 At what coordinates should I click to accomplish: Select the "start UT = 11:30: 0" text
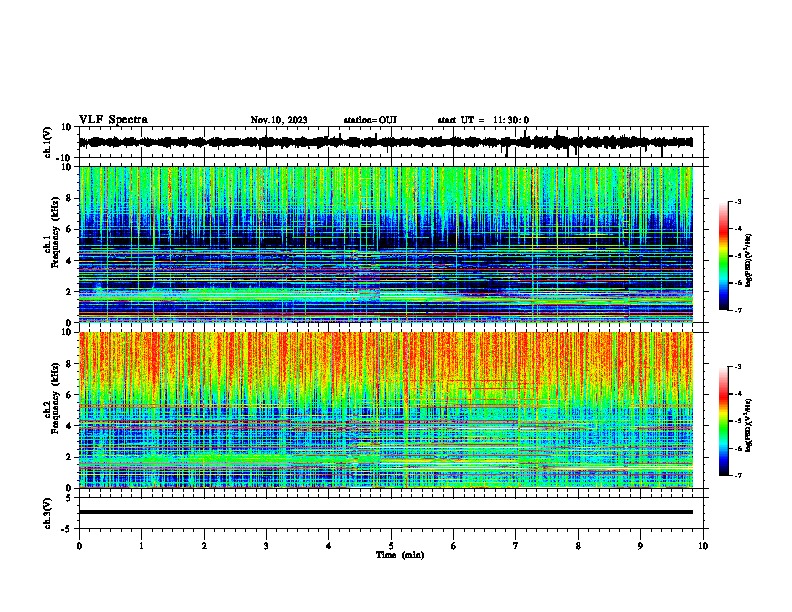pos(483,120)
